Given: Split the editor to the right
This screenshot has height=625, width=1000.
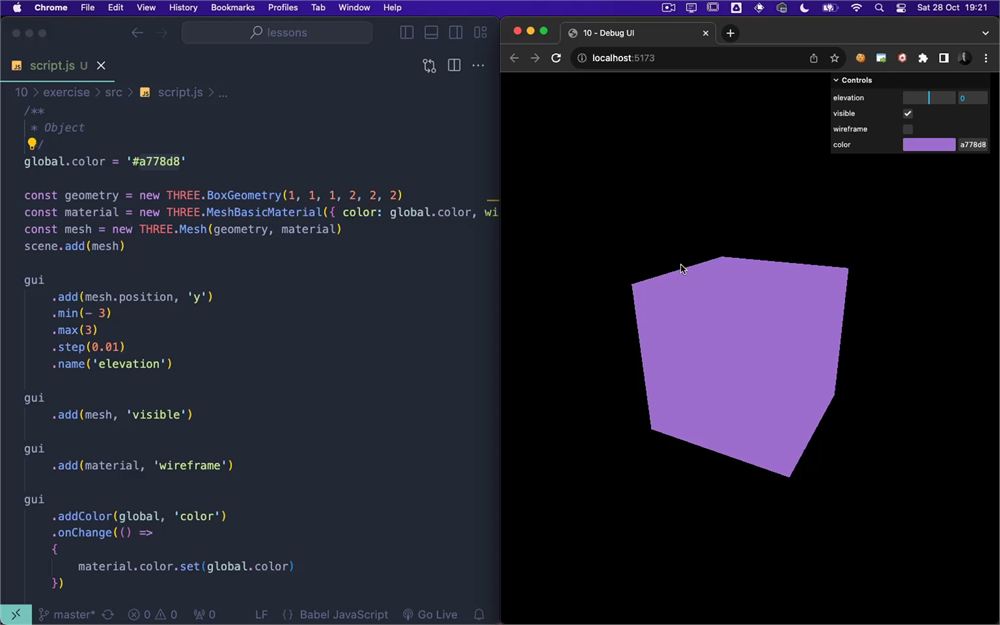Looking at the screenshot, I should pyautogui.click(x=454, y=65).
